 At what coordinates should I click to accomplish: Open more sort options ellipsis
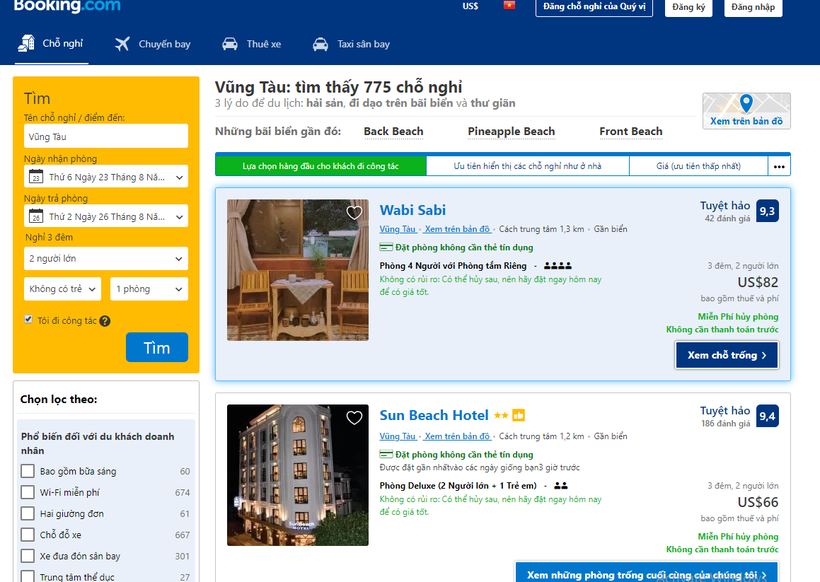[779, 166]
